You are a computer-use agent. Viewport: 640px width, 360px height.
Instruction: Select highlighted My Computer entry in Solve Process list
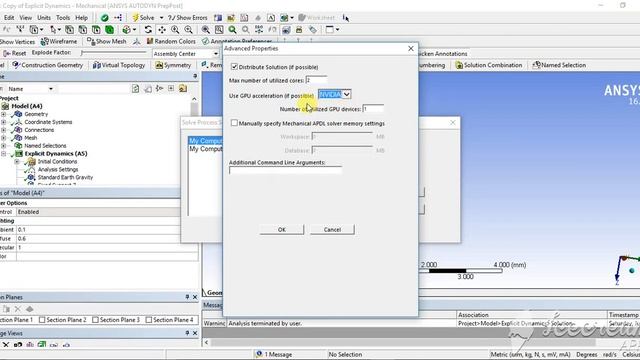click(205, 141)
